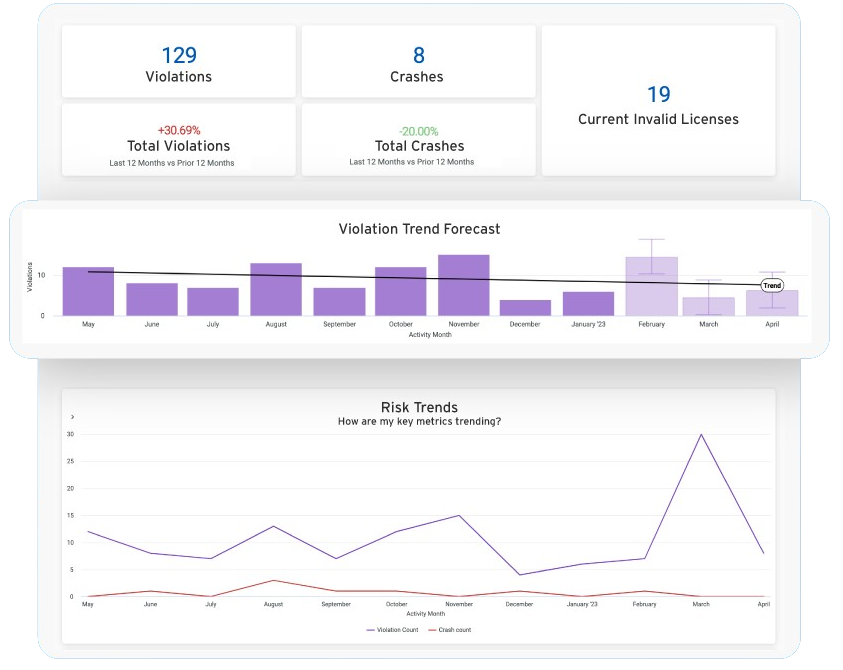Hide the Crash count line via the legend
The image size is (843, 670).
tap(453, 630)
